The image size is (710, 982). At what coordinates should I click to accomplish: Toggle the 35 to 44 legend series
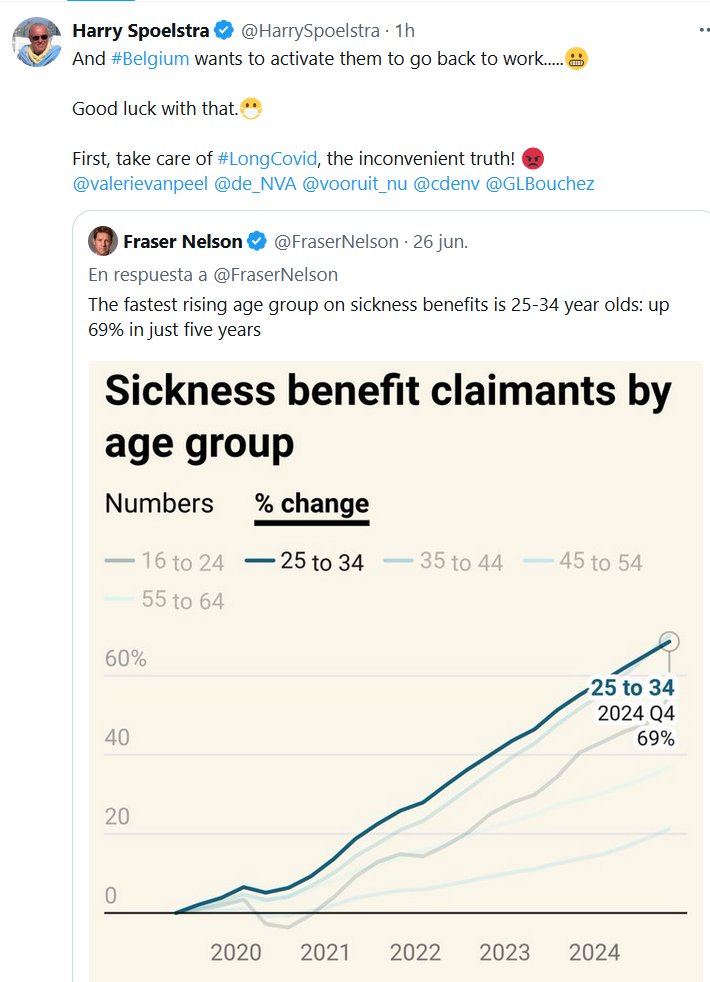coord(446,562)
